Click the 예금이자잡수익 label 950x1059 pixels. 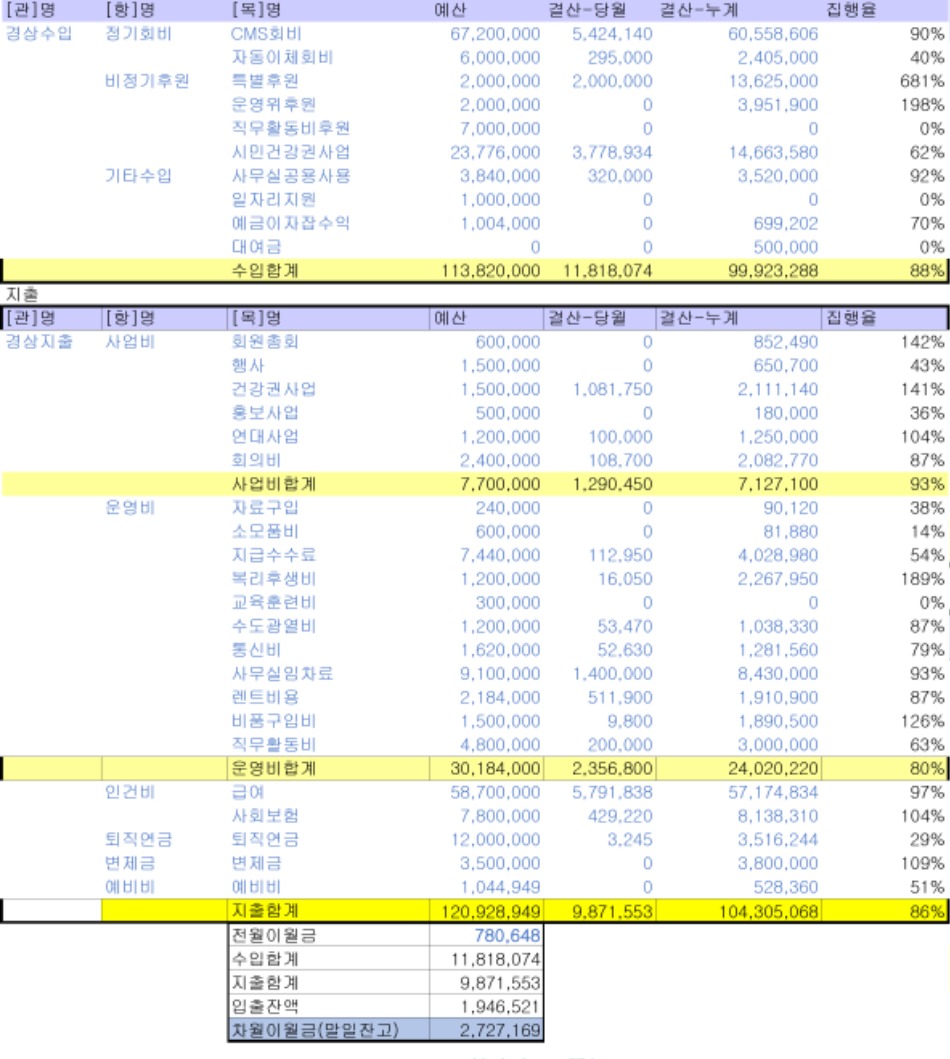290,223
